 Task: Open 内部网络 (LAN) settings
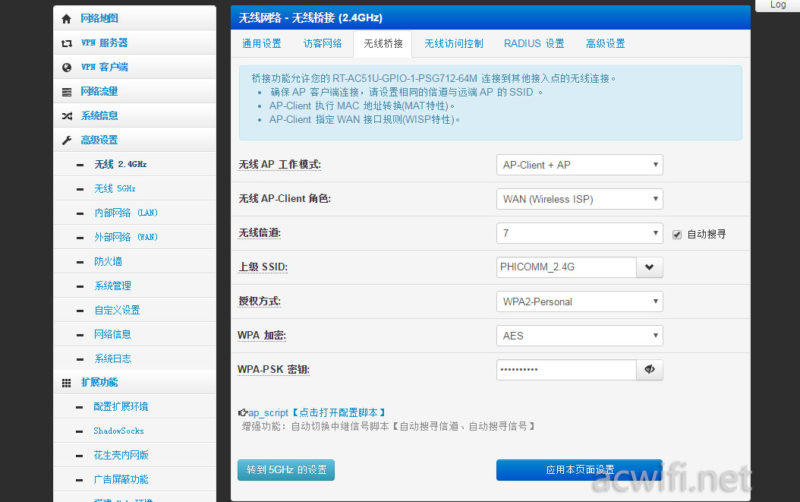coord(135,213)
